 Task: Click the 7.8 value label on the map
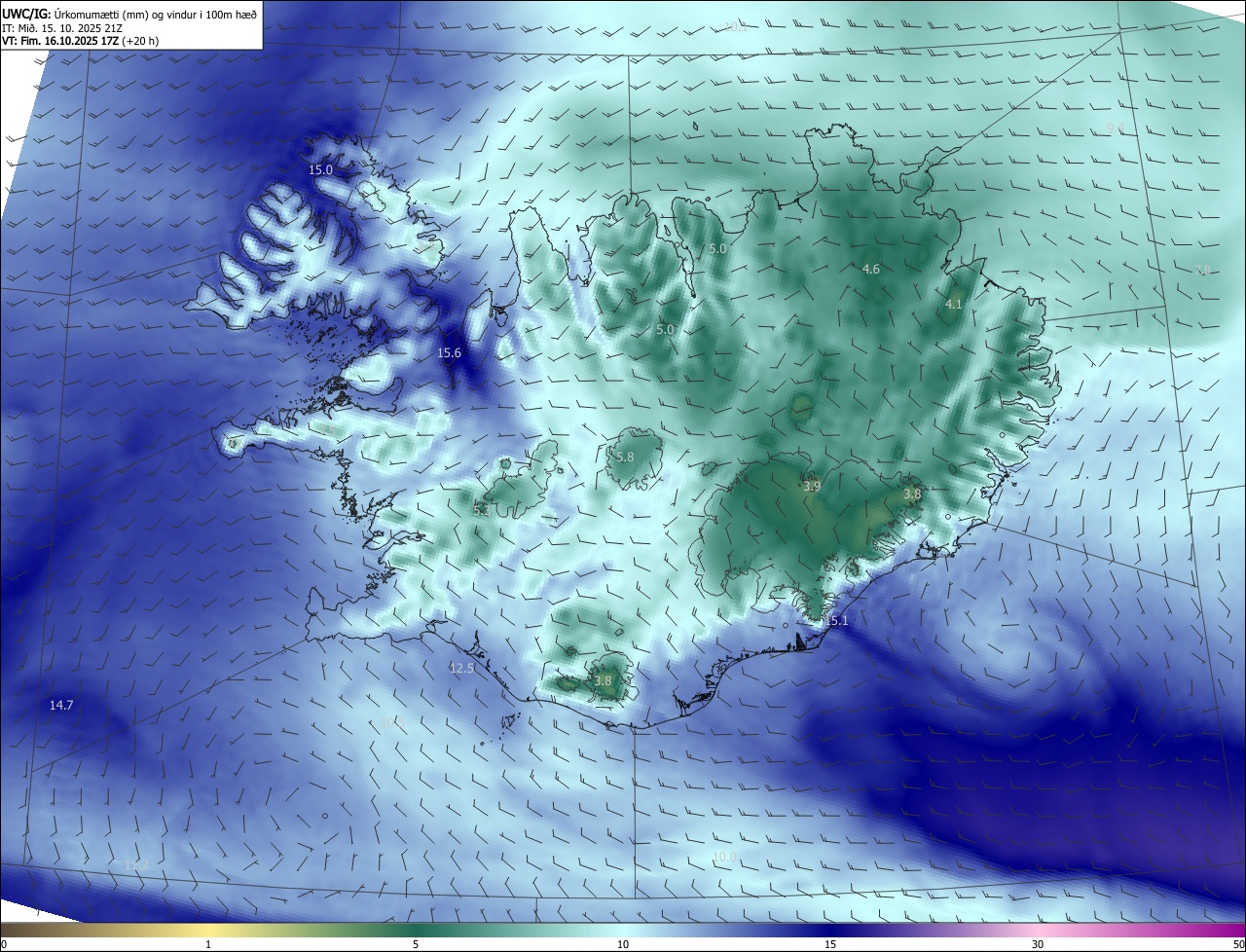coord(1203,270)
